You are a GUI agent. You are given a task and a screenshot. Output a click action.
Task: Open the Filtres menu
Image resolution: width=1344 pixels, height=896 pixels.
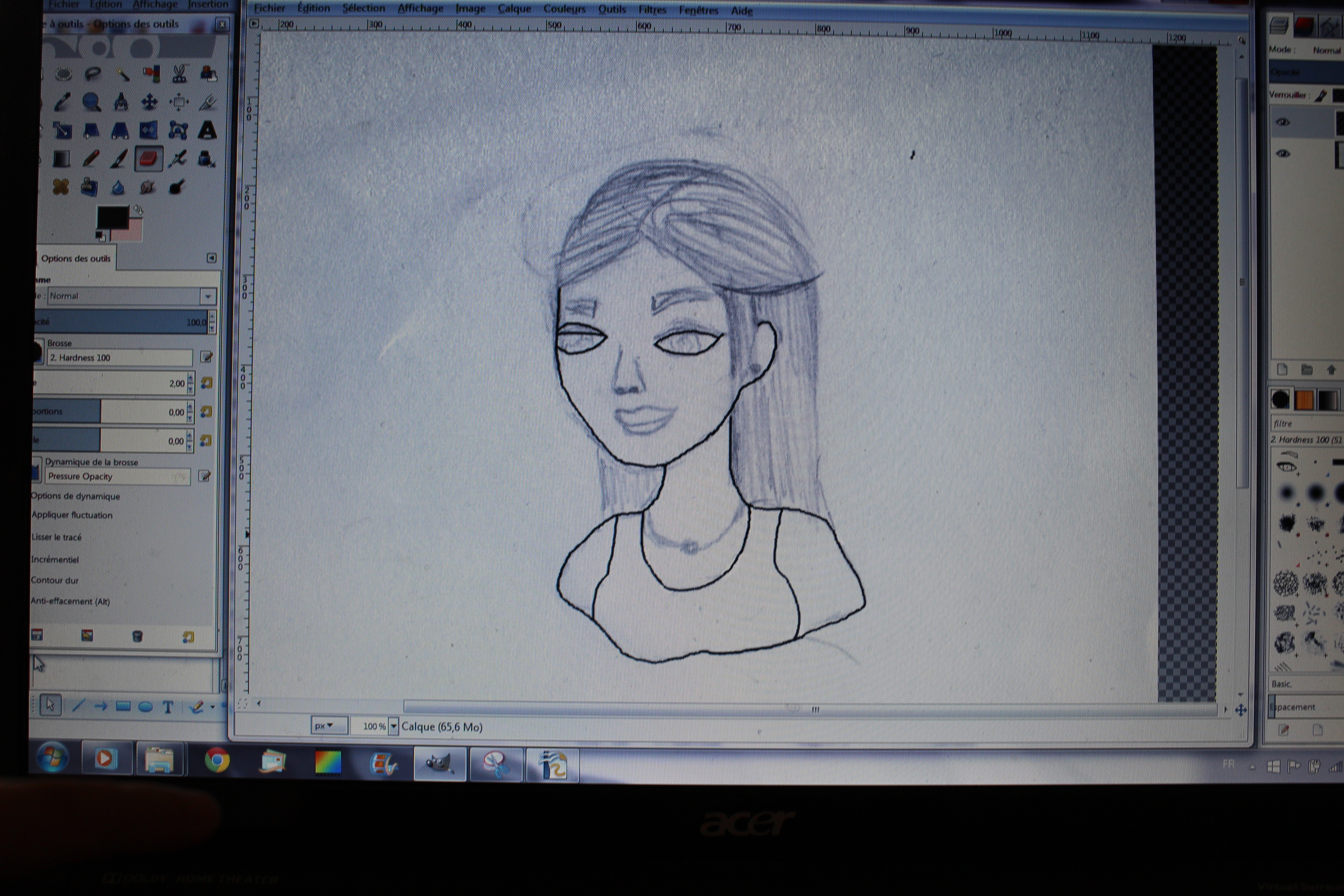[651, 10]
